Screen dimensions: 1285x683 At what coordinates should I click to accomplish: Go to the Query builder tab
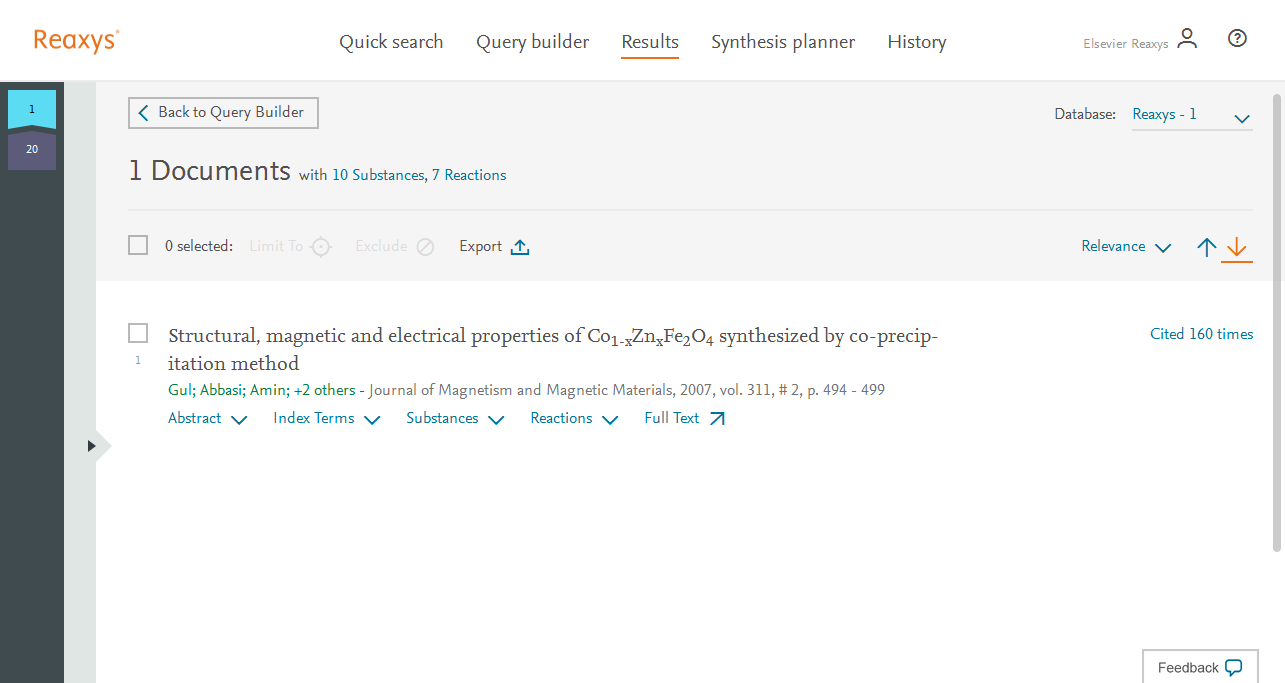click(532, 42)
